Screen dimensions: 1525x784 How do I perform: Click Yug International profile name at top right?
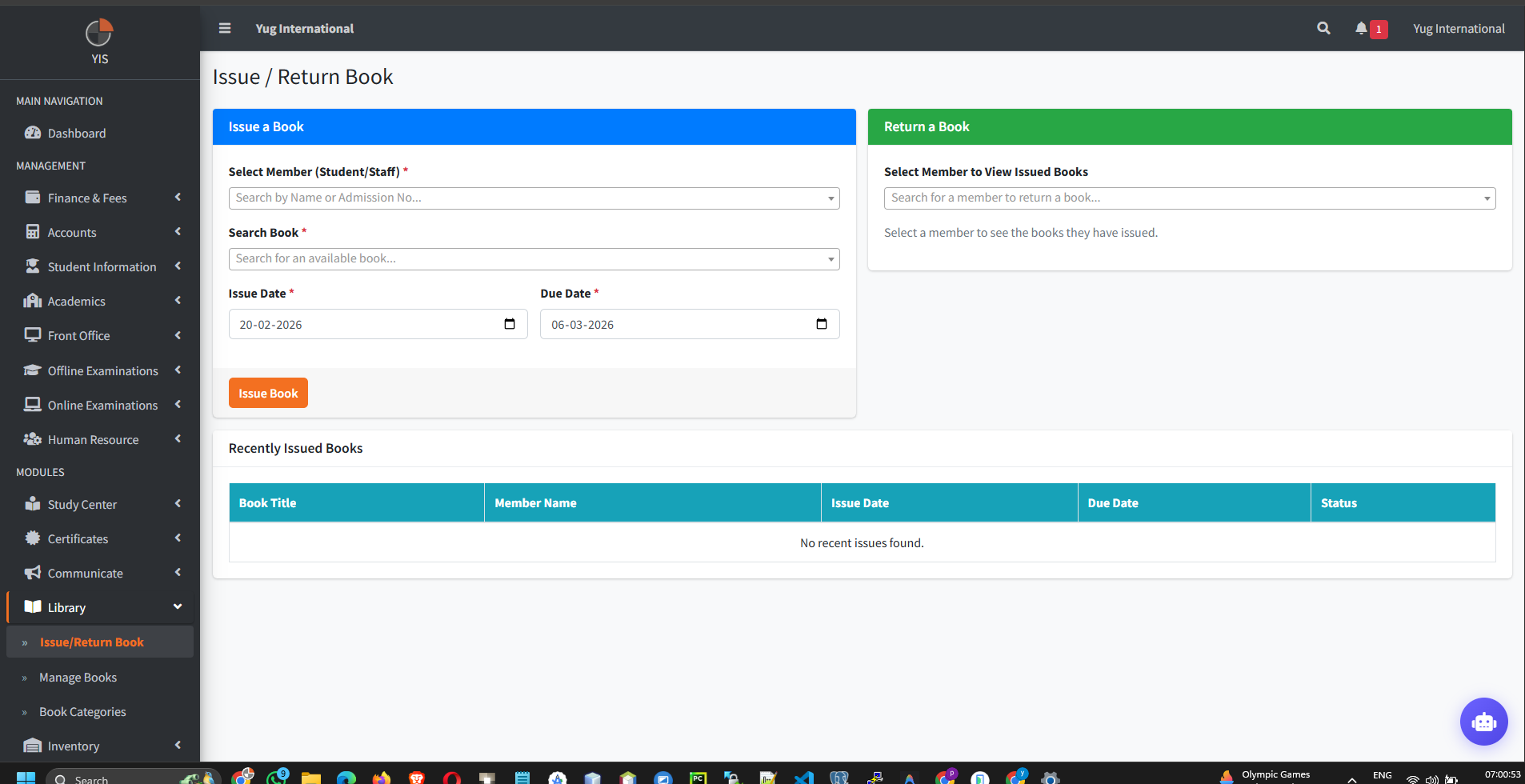tap(1457, 28)
